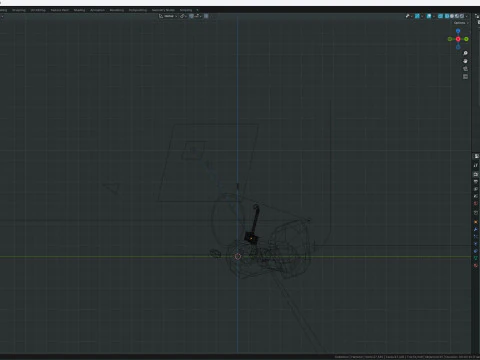The image size is (480, 360).
Task: Click the hand pan view icon
Action: click(465, 61)
